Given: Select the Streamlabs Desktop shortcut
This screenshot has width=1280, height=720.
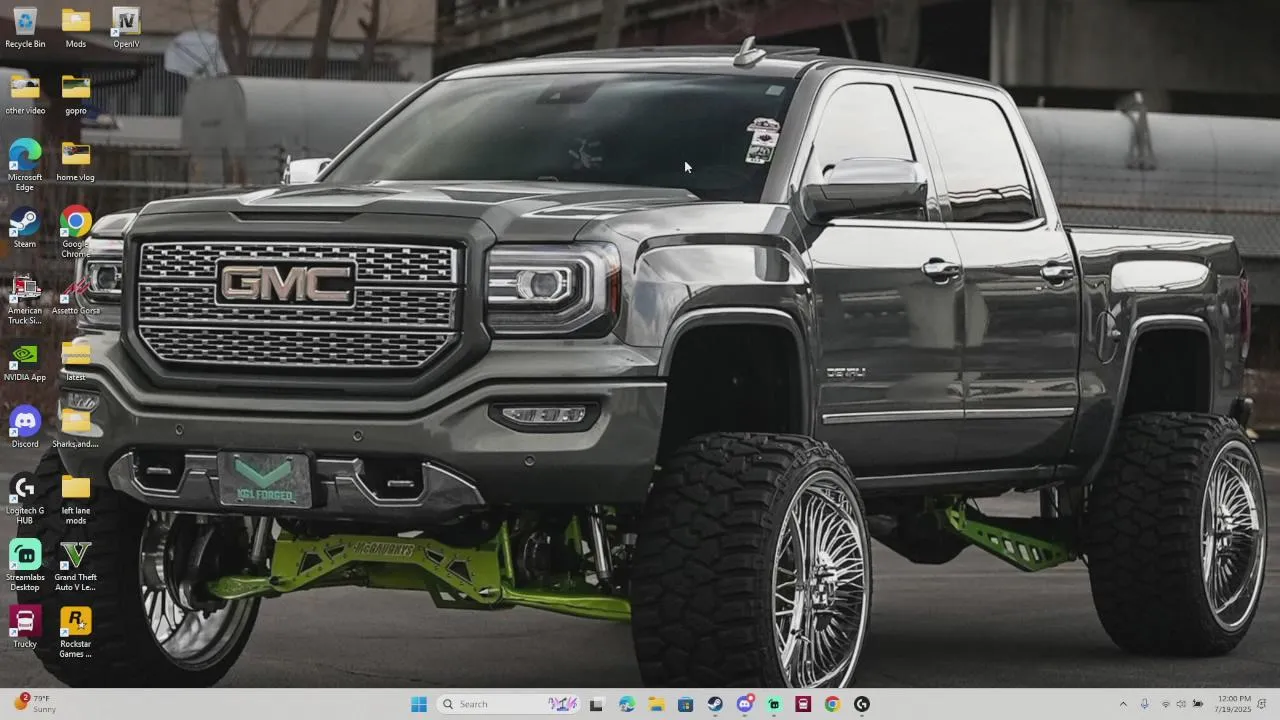Looking at the screenshot, I should [x=25, y=566].
